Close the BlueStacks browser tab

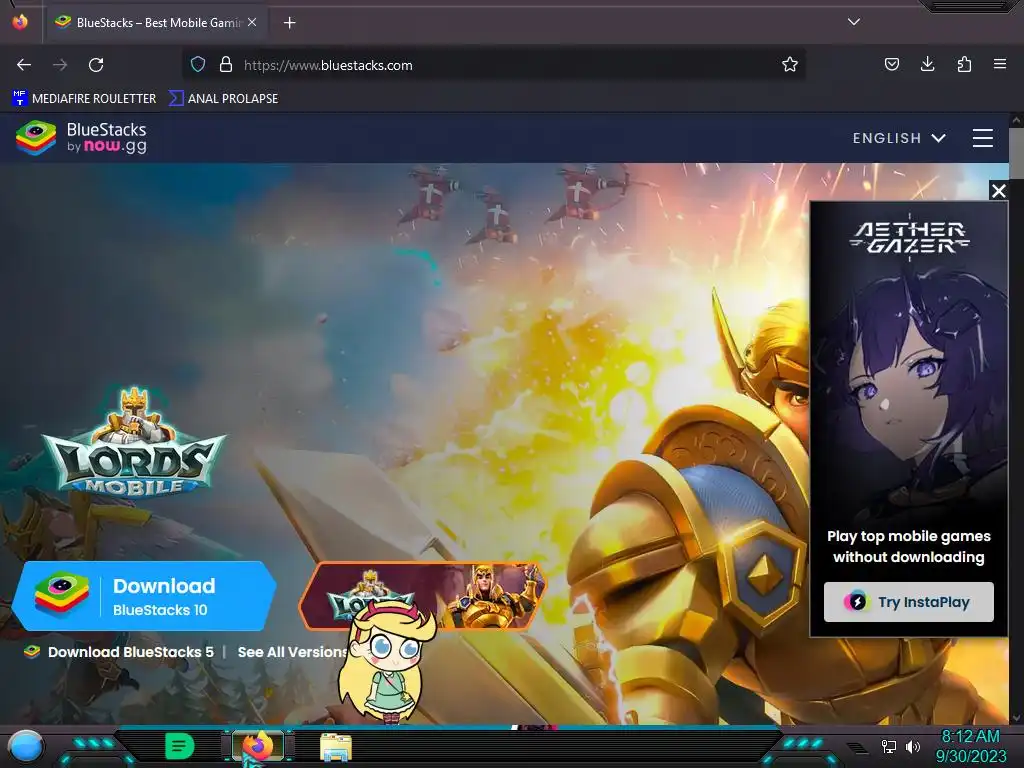(x=252, y=22)
